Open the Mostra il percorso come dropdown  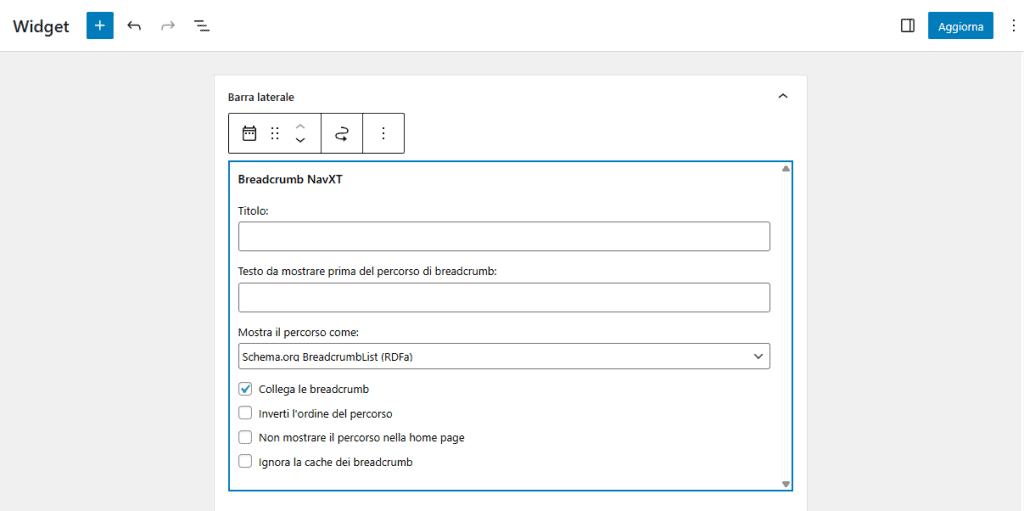(x=504, y=356)
